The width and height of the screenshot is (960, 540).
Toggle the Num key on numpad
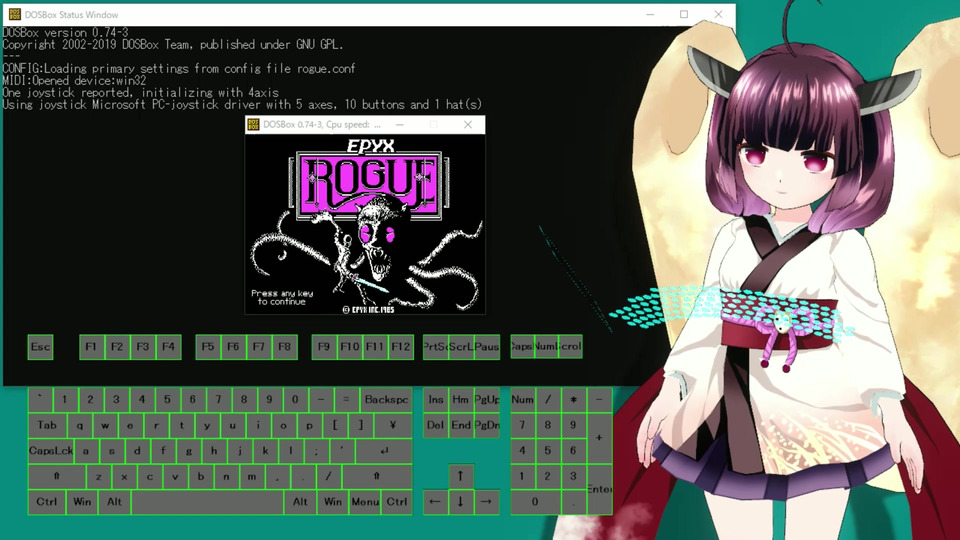(x=523, y=400)
